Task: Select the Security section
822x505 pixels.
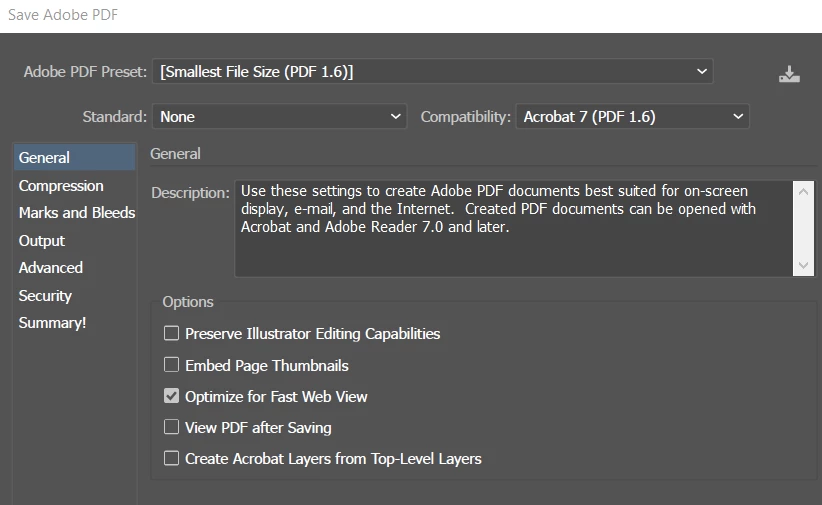Action: coord(74,296)
